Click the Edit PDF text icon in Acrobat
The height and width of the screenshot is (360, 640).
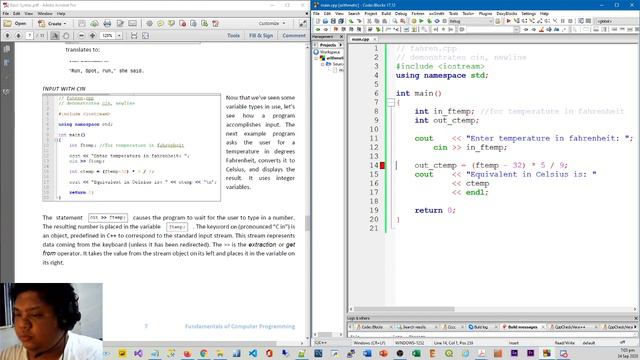[x=120, y=24]
